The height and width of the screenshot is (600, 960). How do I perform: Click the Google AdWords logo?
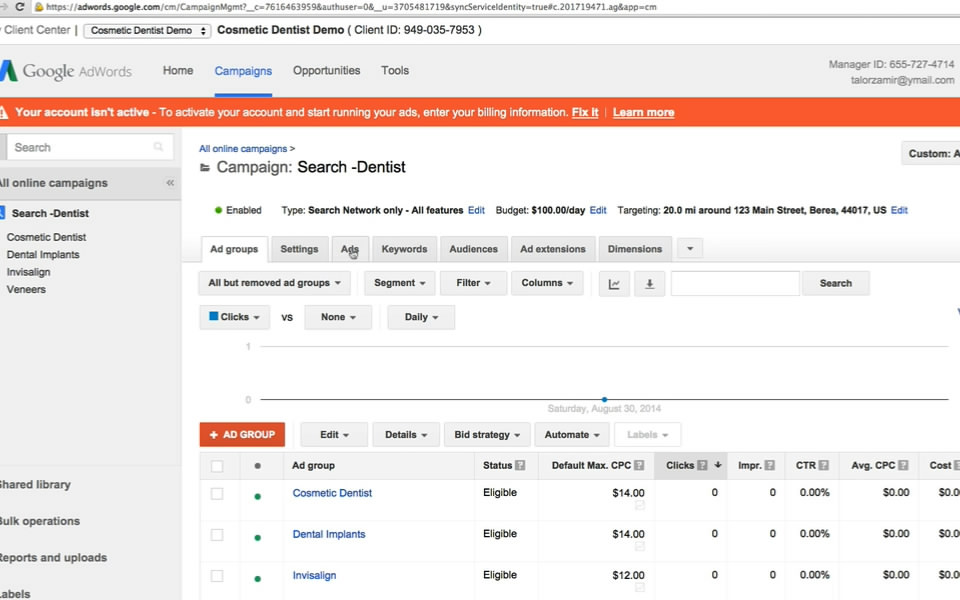pyautogui.click(x=66, y=71)
